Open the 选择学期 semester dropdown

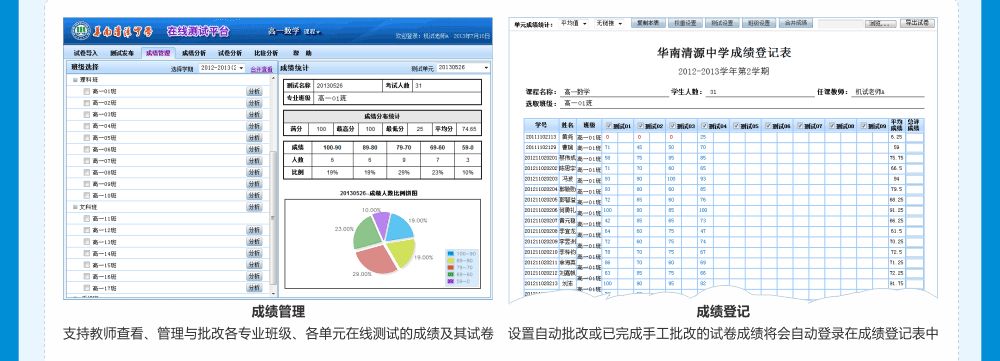click(x=222, y=68)
